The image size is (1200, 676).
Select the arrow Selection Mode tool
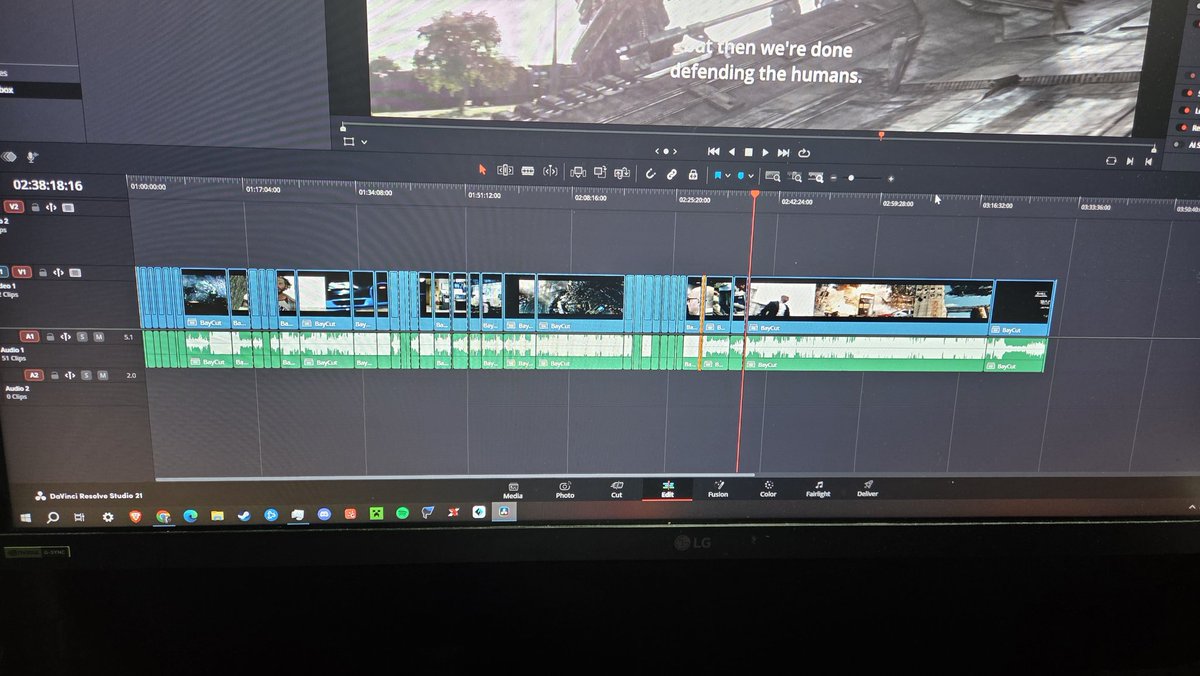pyautogui.click(x=483, y=170)
